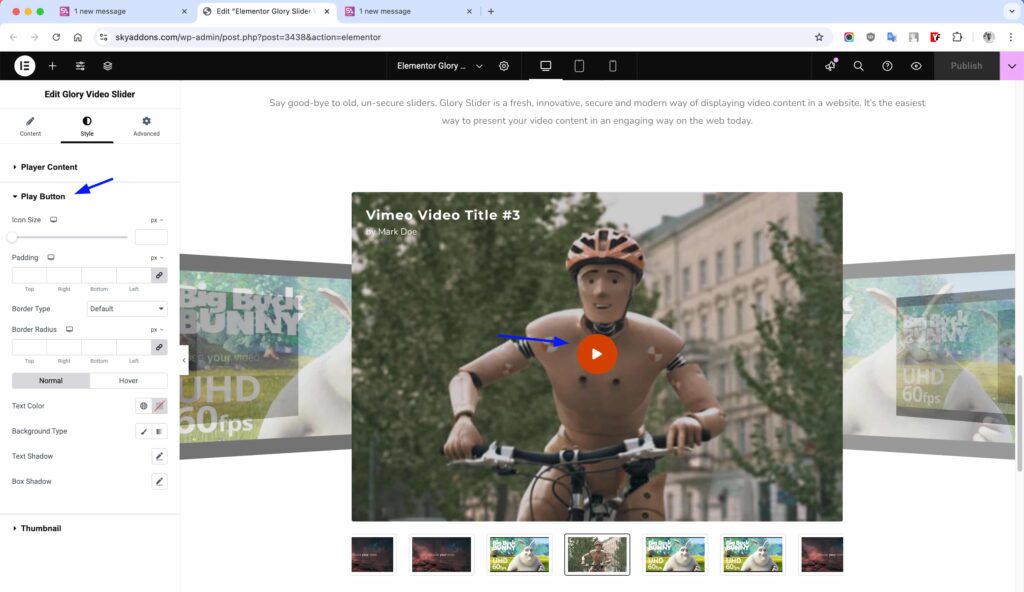Switch to the Content tab
The image size is (1024, 592).
(30, 126)
